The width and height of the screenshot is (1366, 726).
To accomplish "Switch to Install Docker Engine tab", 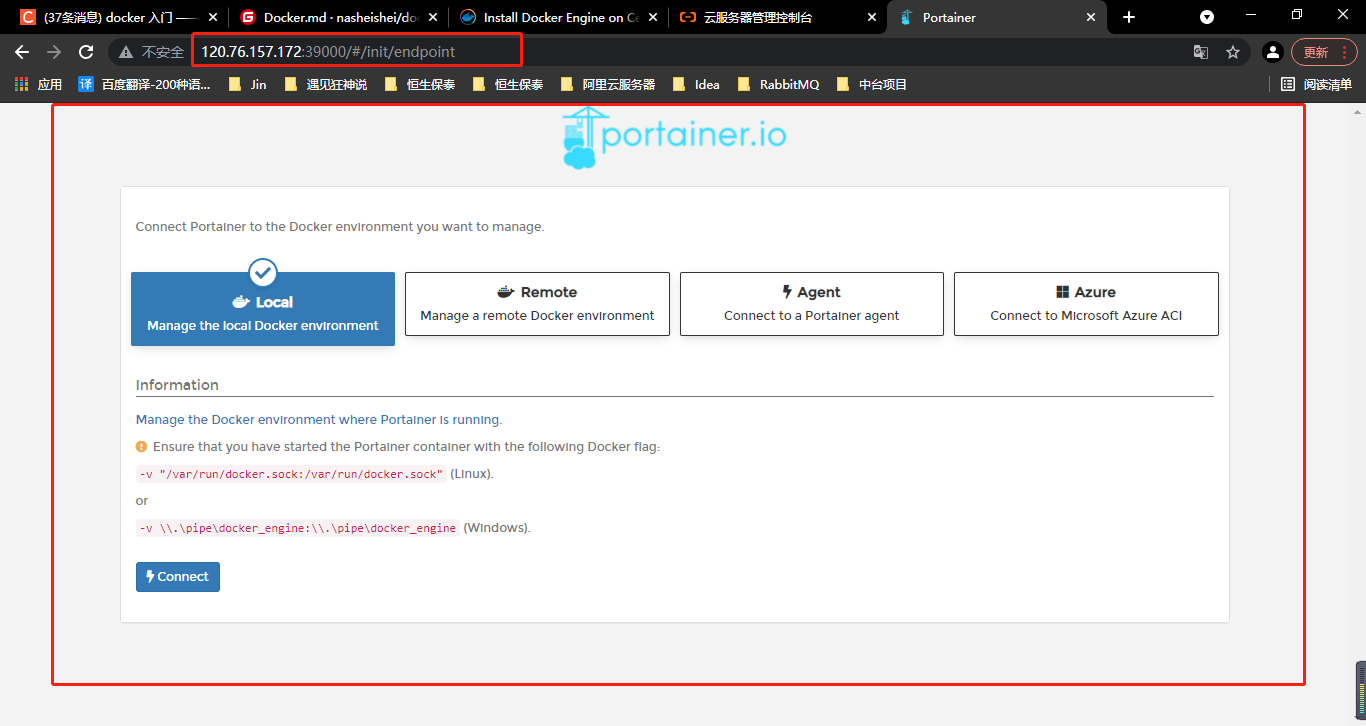I will [557, 17].
